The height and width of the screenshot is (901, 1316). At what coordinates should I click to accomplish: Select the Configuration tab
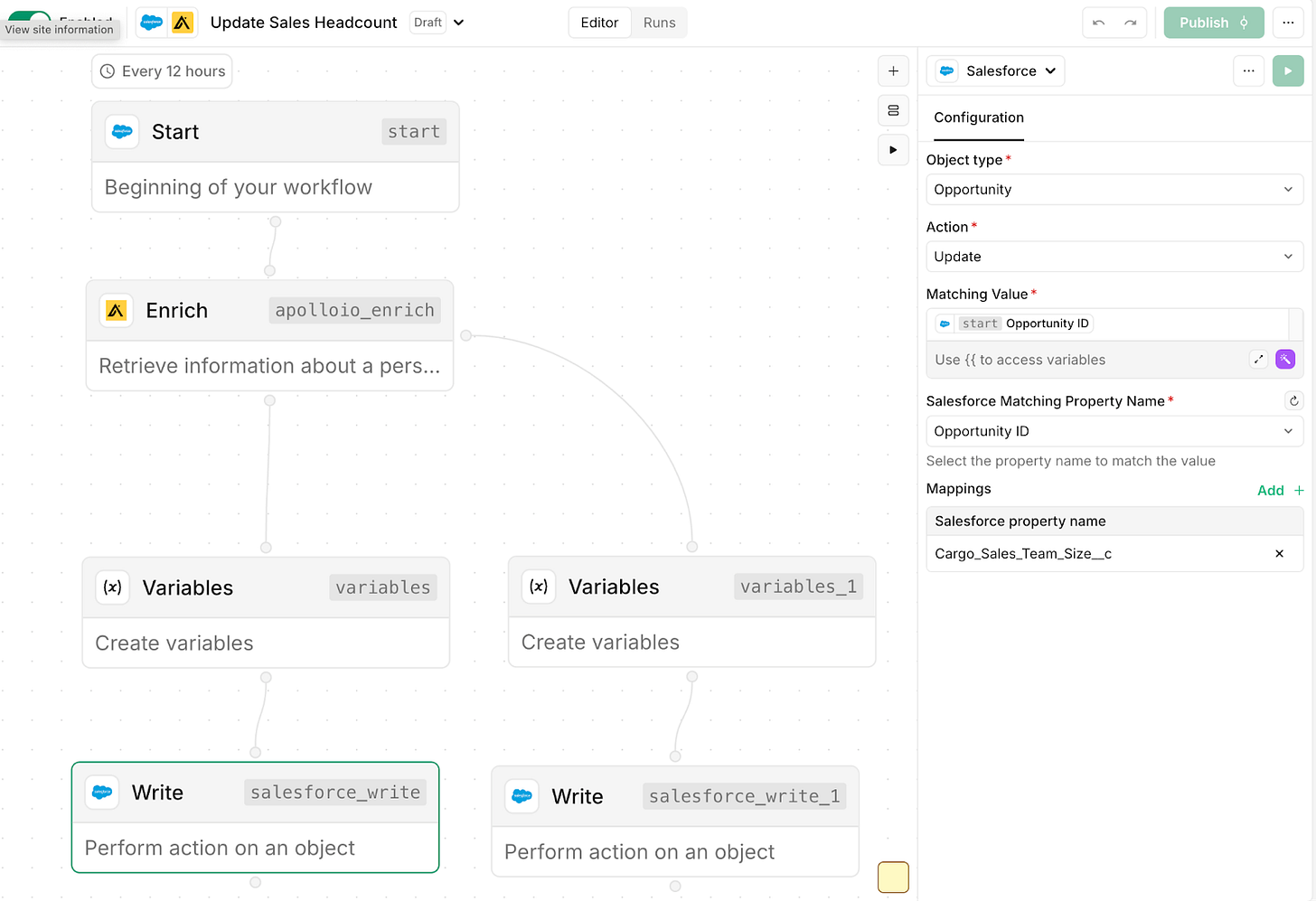coord(979,117)
